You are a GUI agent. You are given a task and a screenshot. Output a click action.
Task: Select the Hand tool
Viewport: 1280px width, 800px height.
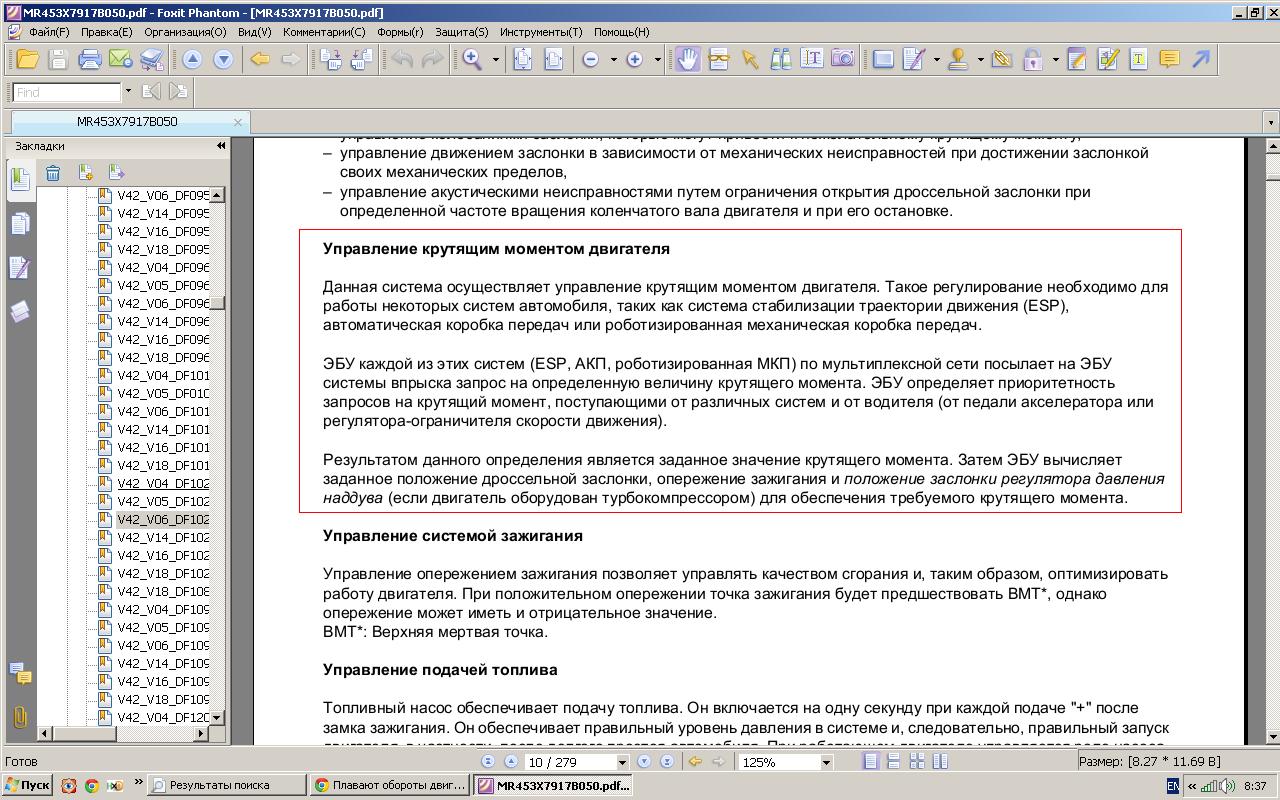pyautogui.click(x=688, y=60)
